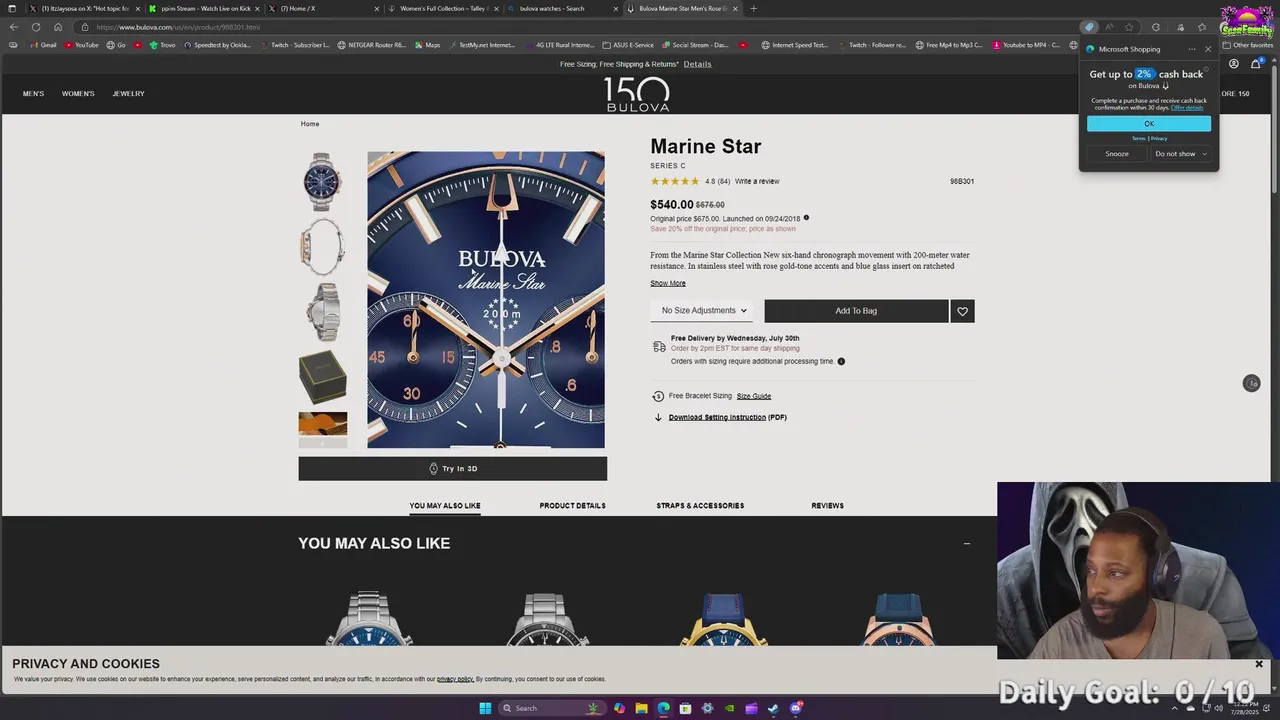Screen dimensions: 1280x720
Task: Select front view watch thumbnail
Action: coord(322,181)
